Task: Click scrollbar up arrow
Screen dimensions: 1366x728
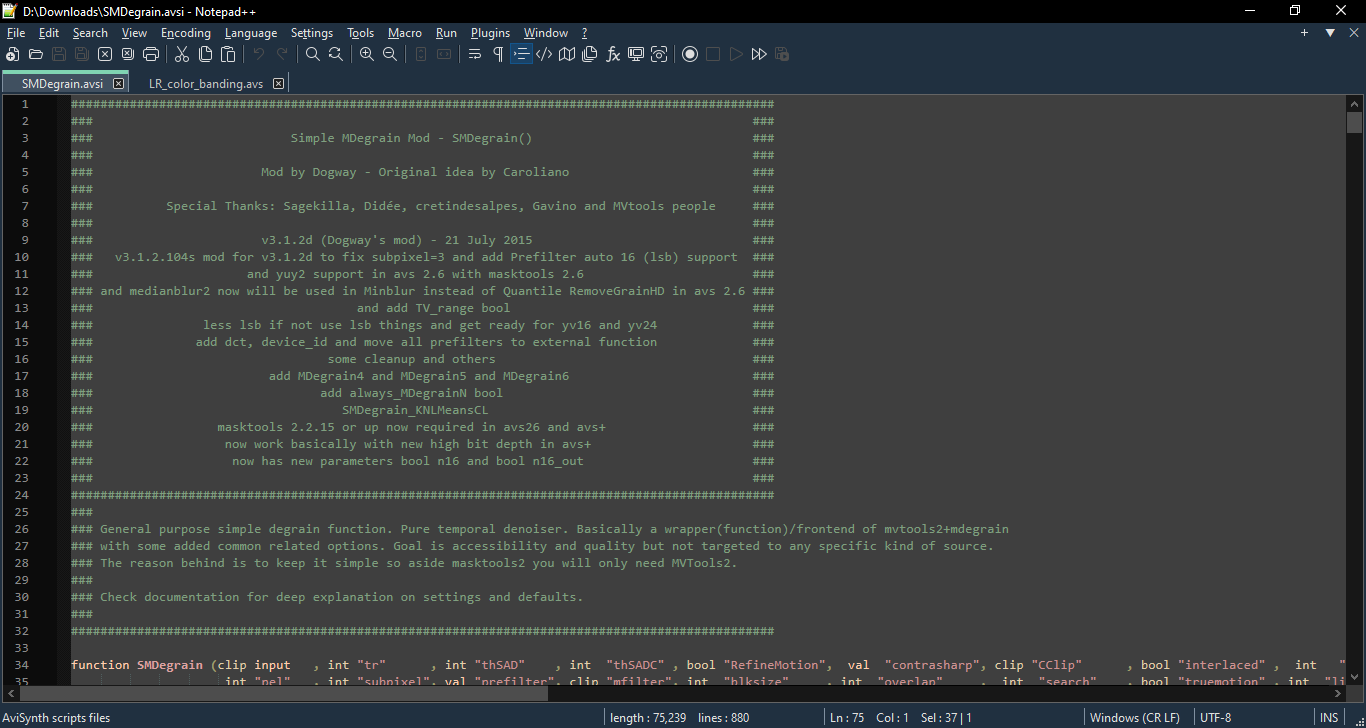Action: (1354, 103)
